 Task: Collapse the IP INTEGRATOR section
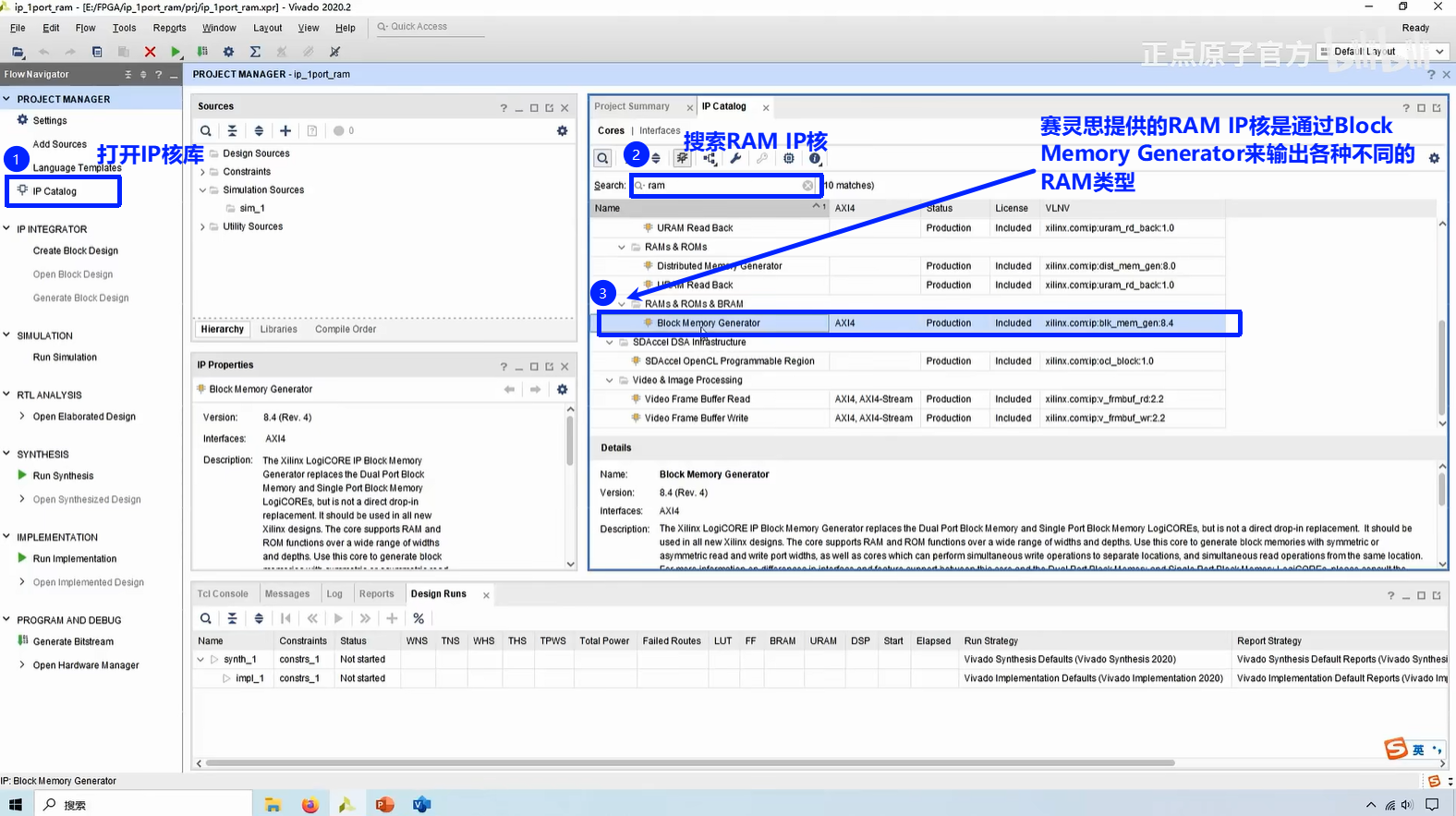tap(7, 229)
